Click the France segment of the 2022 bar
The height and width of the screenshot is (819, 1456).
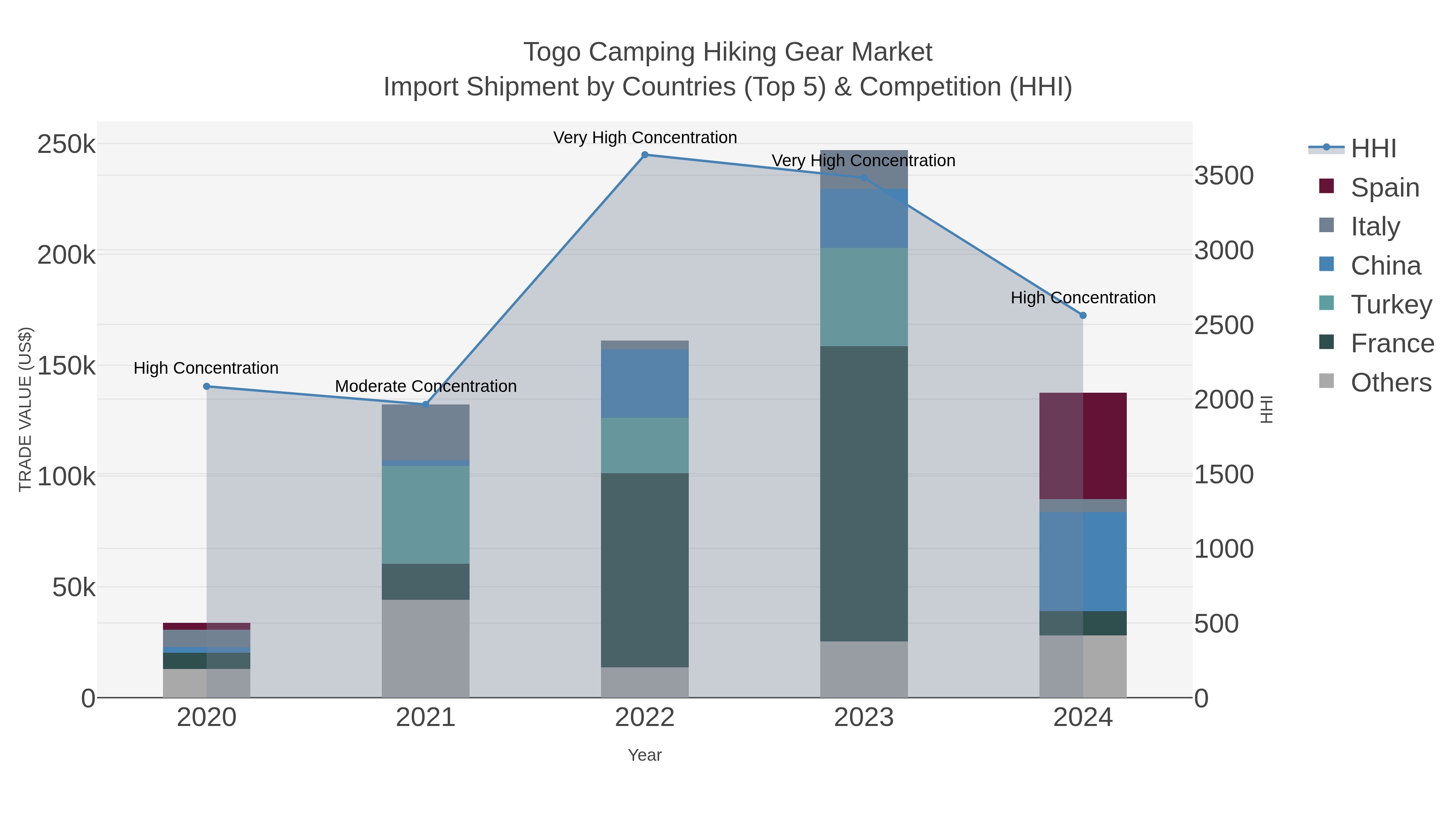pyautogui.click(x=645, y=570)
